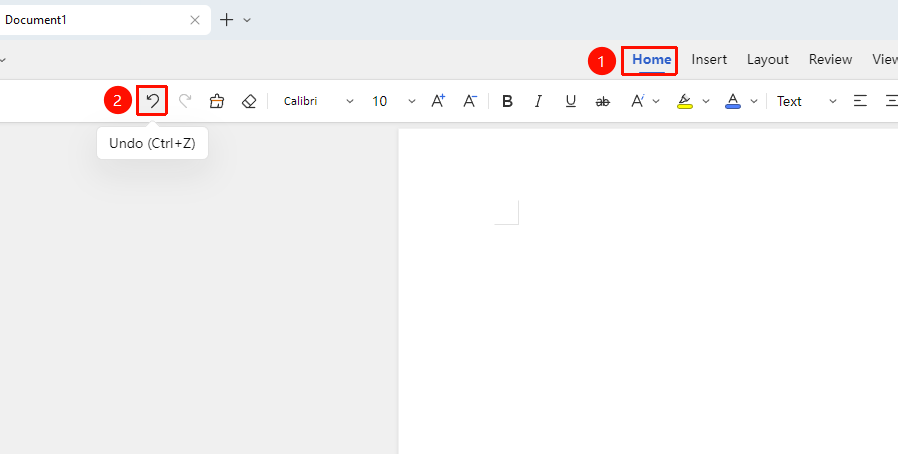This screenshot has width=898, height=454.
Task: Click inside the blank document page
Action: tap(648, 291)
